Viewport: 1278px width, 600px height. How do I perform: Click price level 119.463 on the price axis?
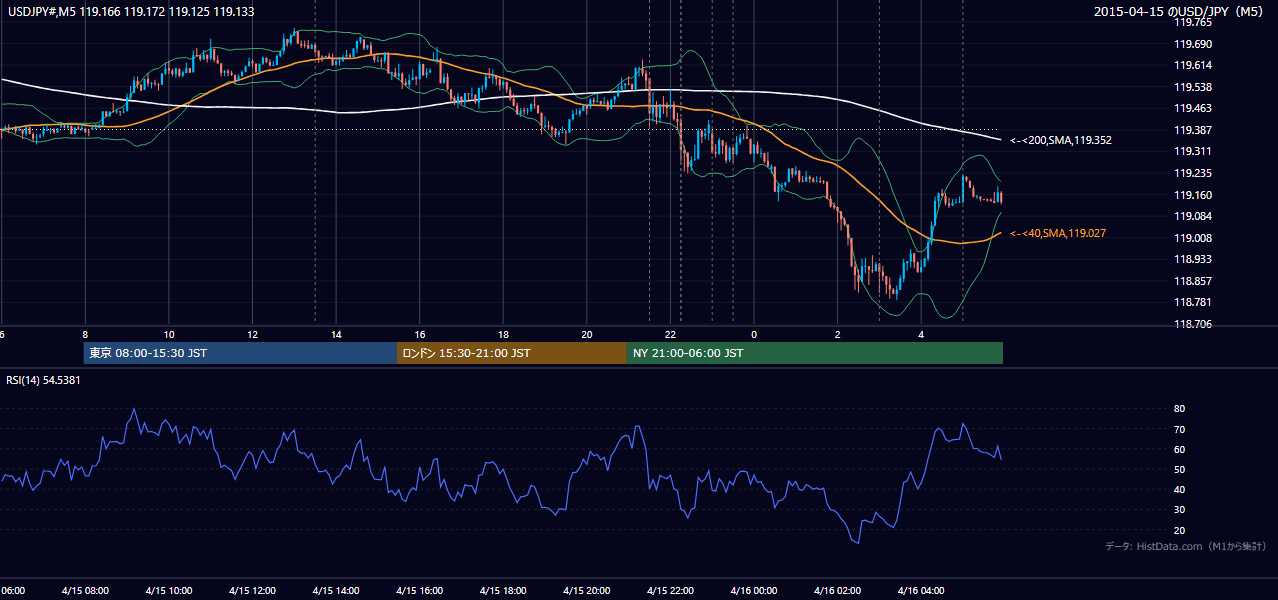pyautogui.click(x=1193, y=108)
